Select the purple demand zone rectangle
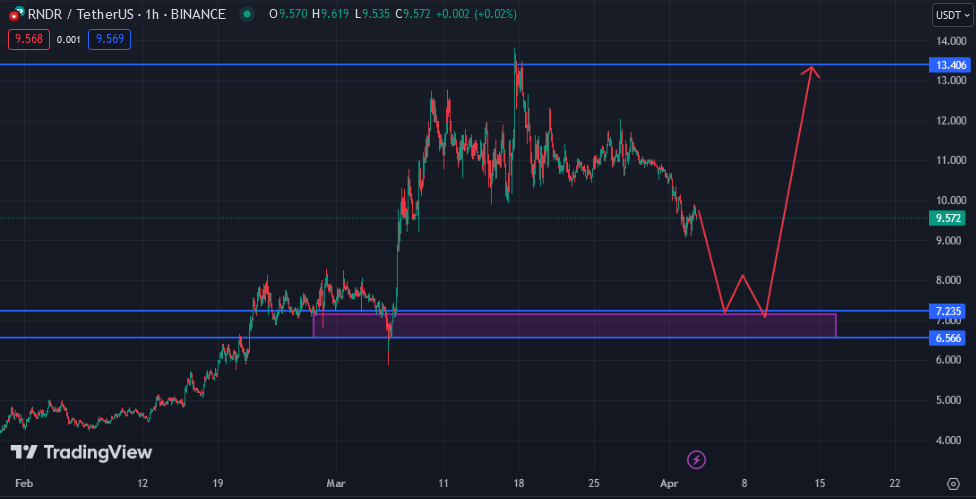Viewport: 976px width, 499px height. click(574, 325)
